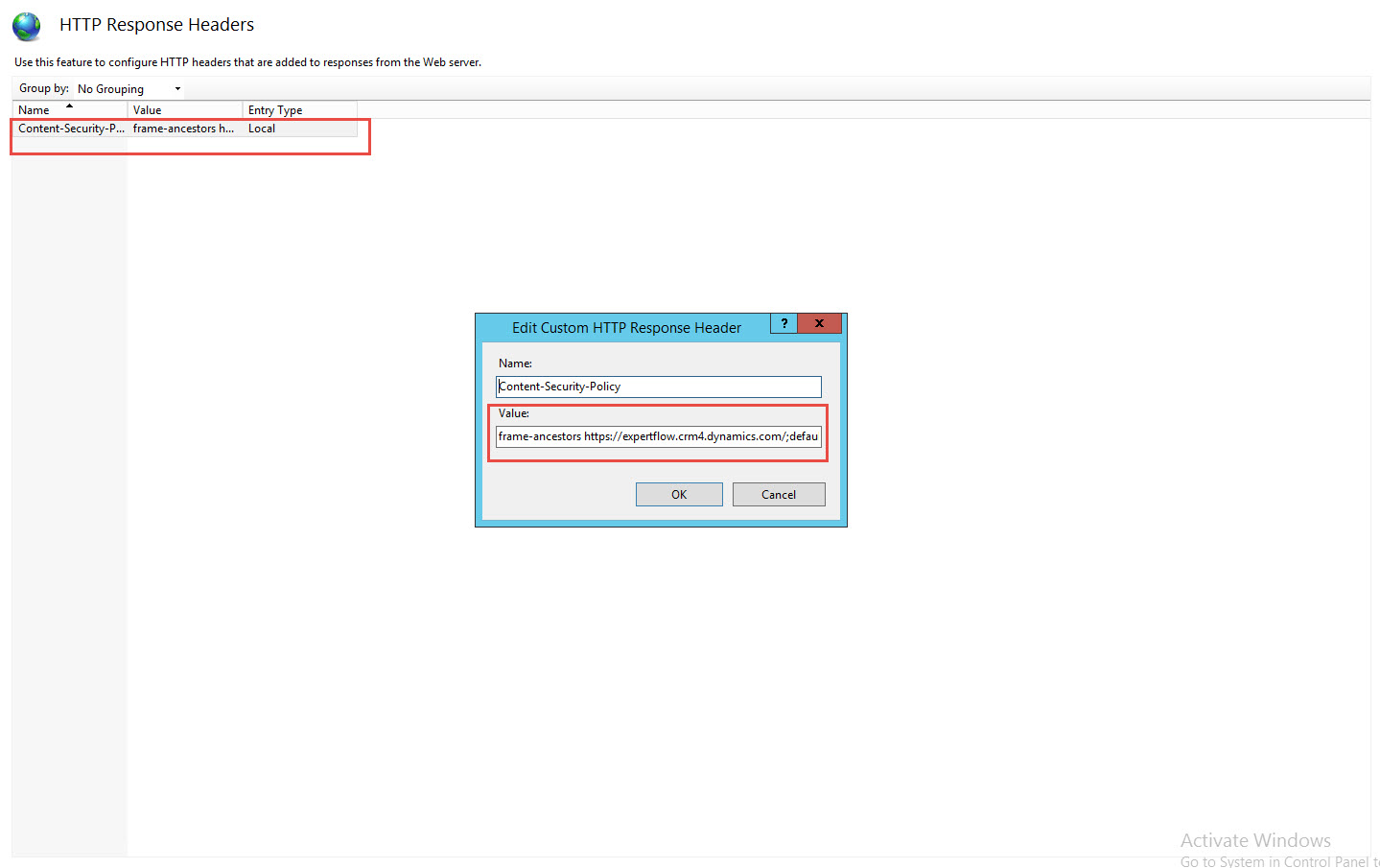Dismiss the dialog via Cancel

click(779, 494)
